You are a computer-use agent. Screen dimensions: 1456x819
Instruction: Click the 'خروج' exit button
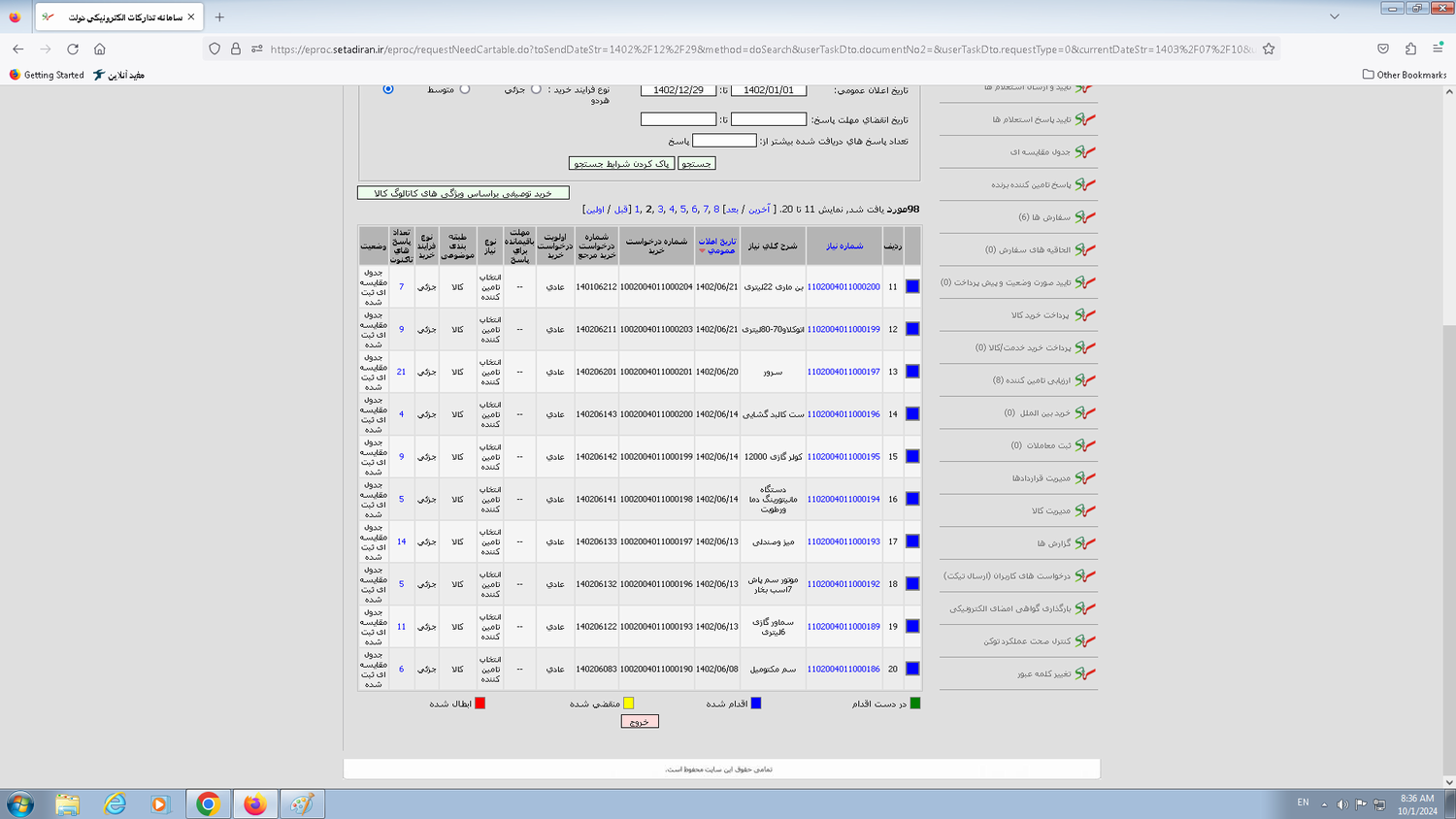coord(640,722)
